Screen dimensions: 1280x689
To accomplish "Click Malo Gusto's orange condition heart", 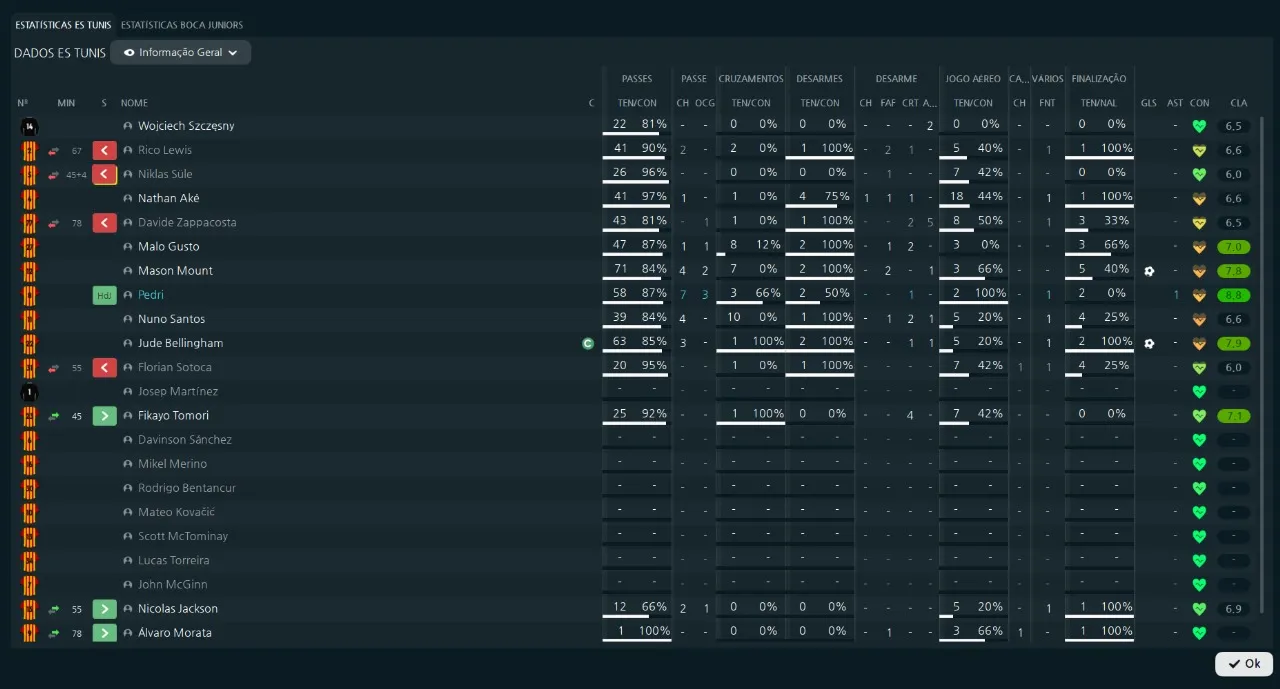I will point(1199,247).
